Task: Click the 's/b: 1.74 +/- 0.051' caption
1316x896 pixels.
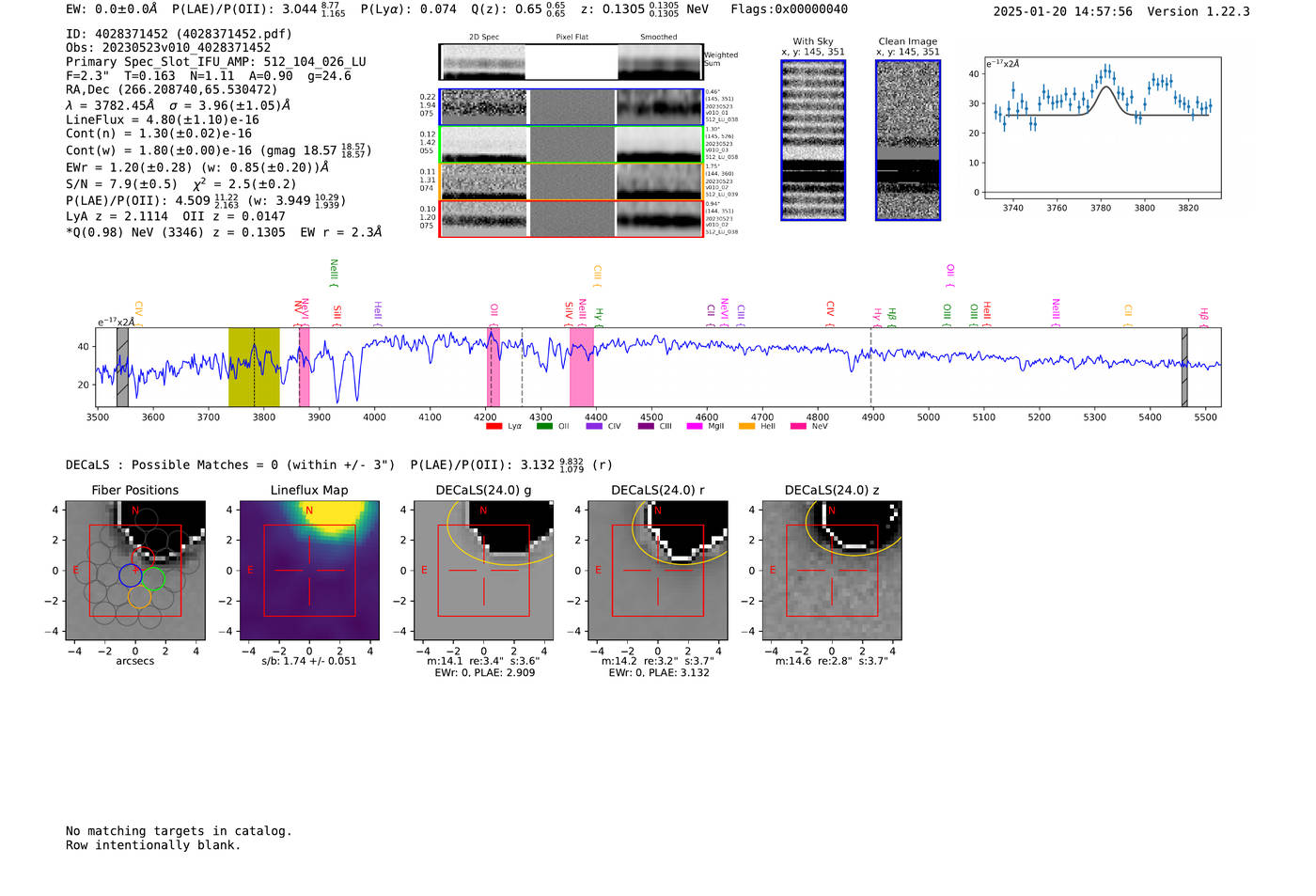Action: (309, 661)
